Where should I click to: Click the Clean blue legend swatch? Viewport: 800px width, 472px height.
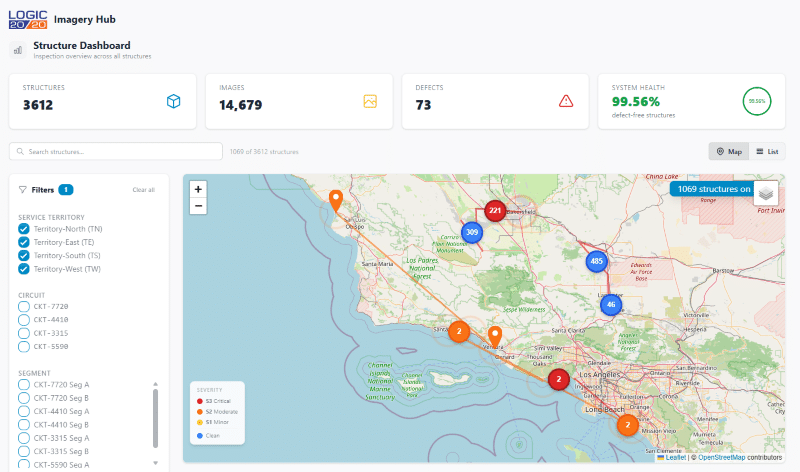pos(199,436)
